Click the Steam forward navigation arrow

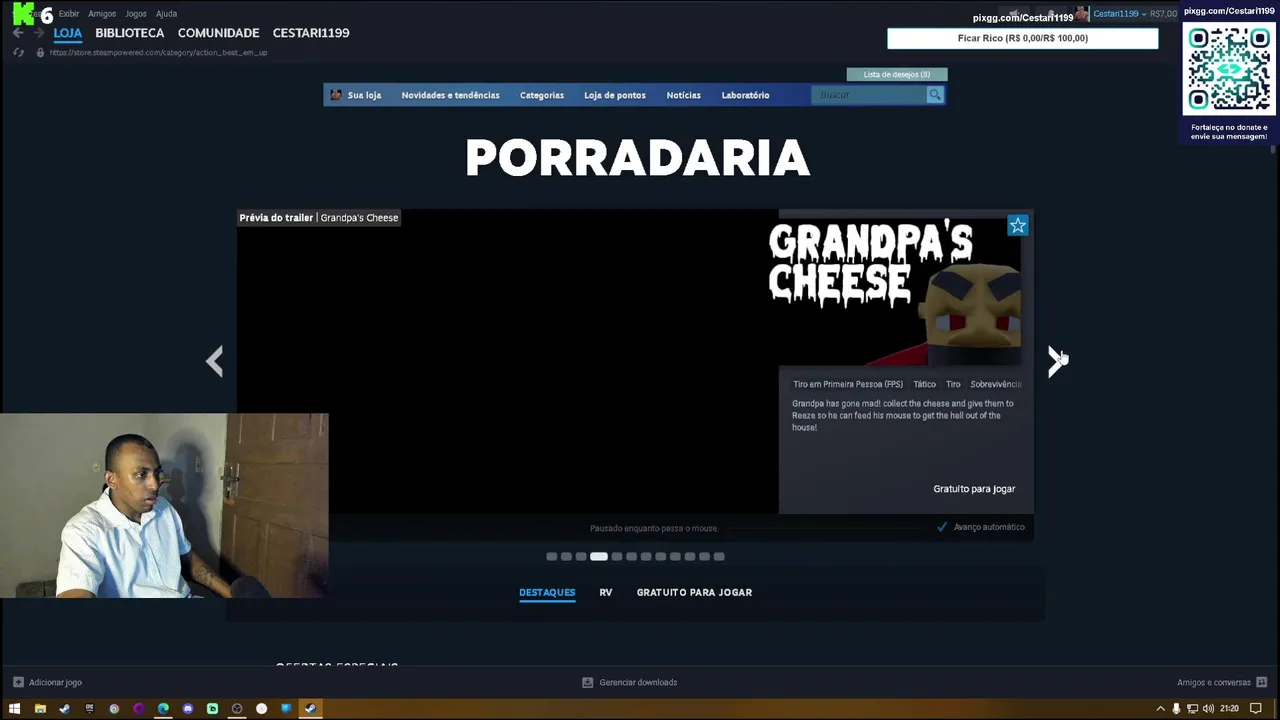click(38, 33)
